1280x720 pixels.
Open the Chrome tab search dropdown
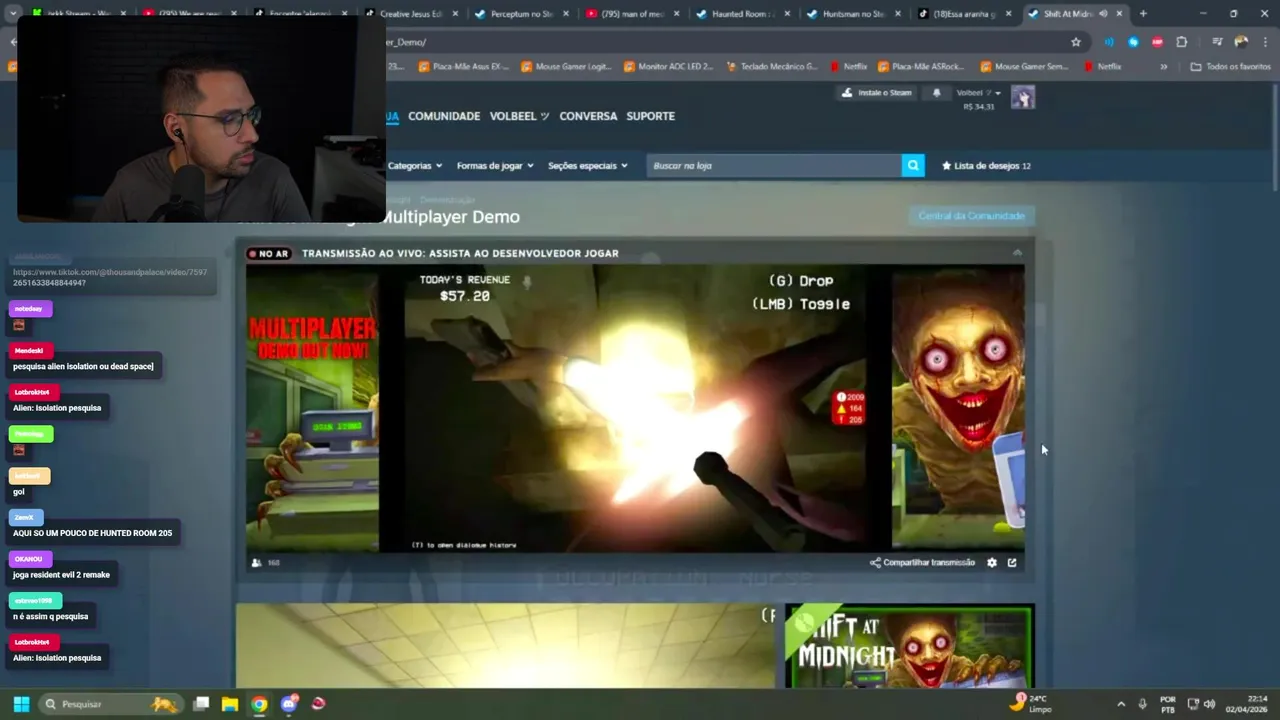coord(13,14)
